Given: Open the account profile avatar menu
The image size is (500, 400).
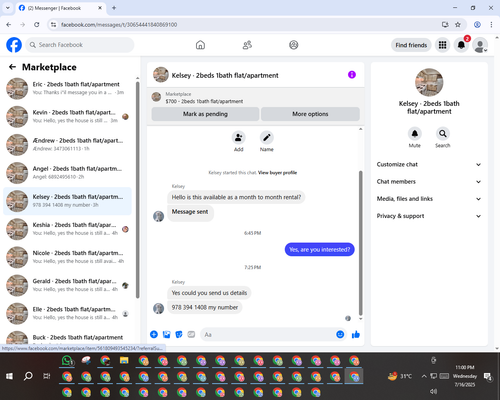Looking at the screenshot, I should (480, 45).
